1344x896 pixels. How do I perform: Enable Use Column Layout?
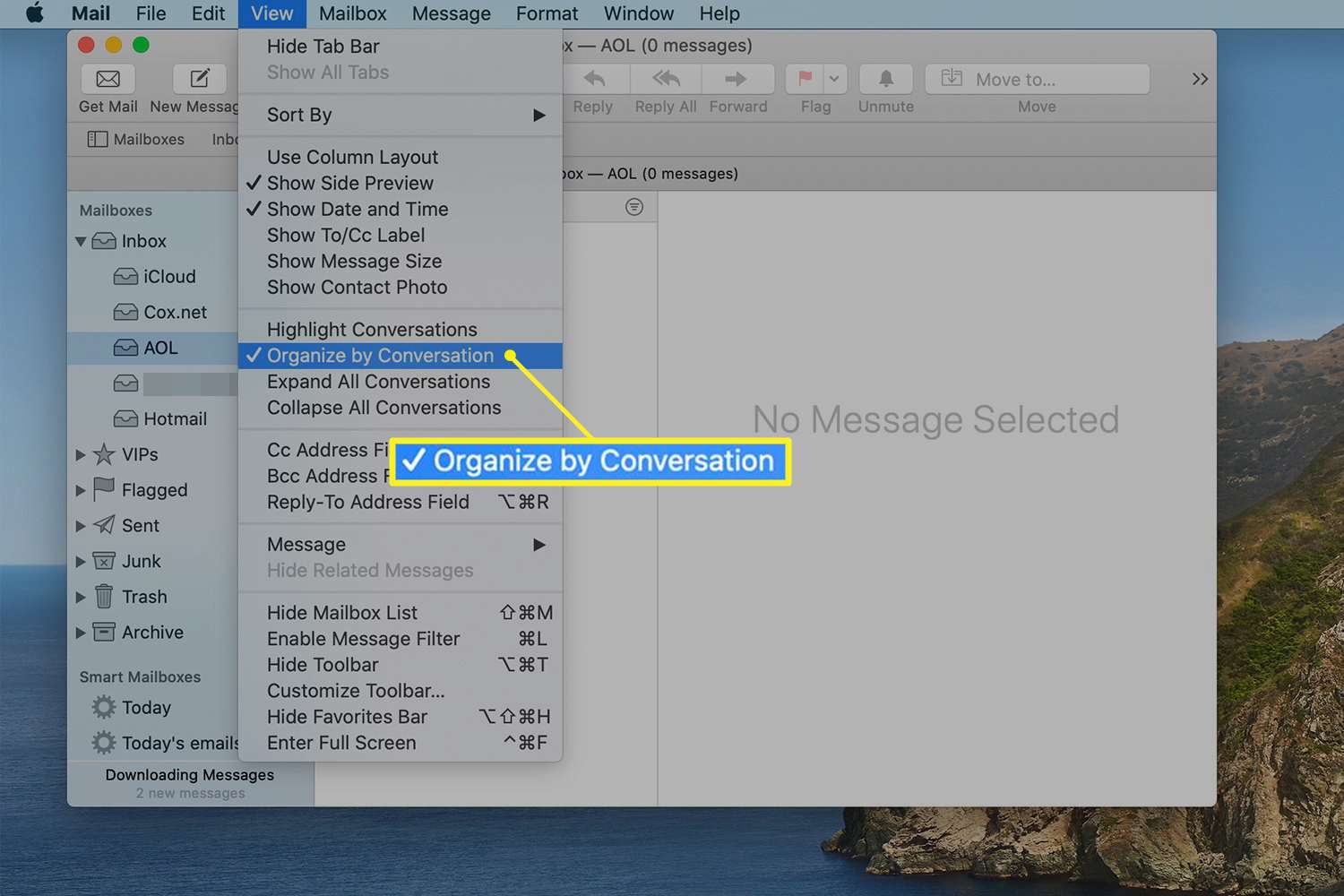(x=401, y=157)
